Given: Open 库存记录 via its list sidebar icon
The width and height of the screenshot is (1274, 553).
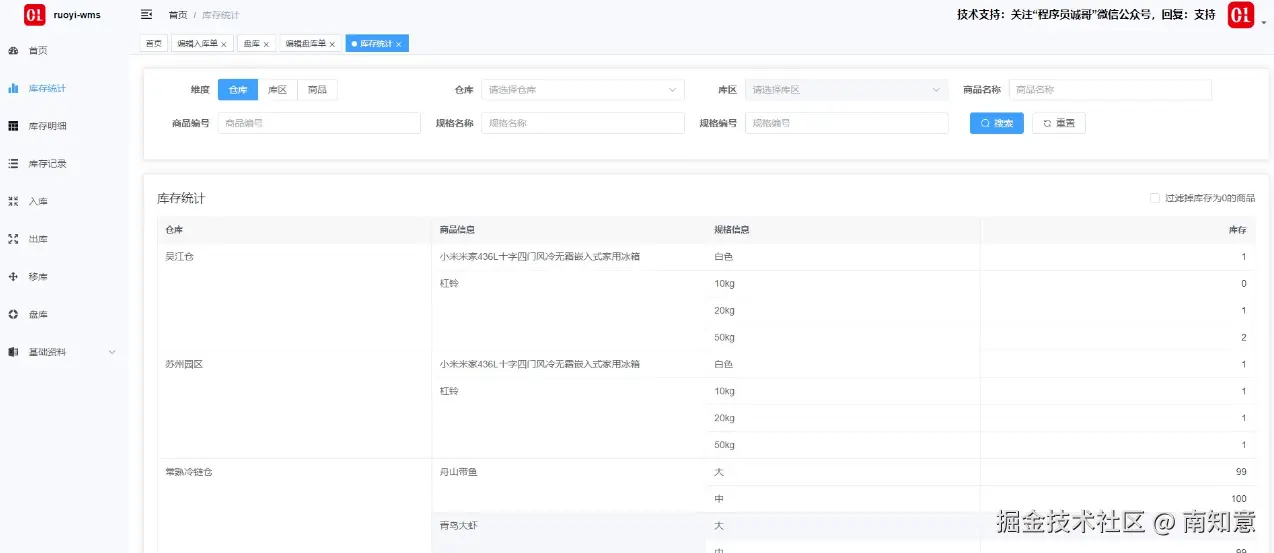Looking at the screenshot, I should click(13, 163).
